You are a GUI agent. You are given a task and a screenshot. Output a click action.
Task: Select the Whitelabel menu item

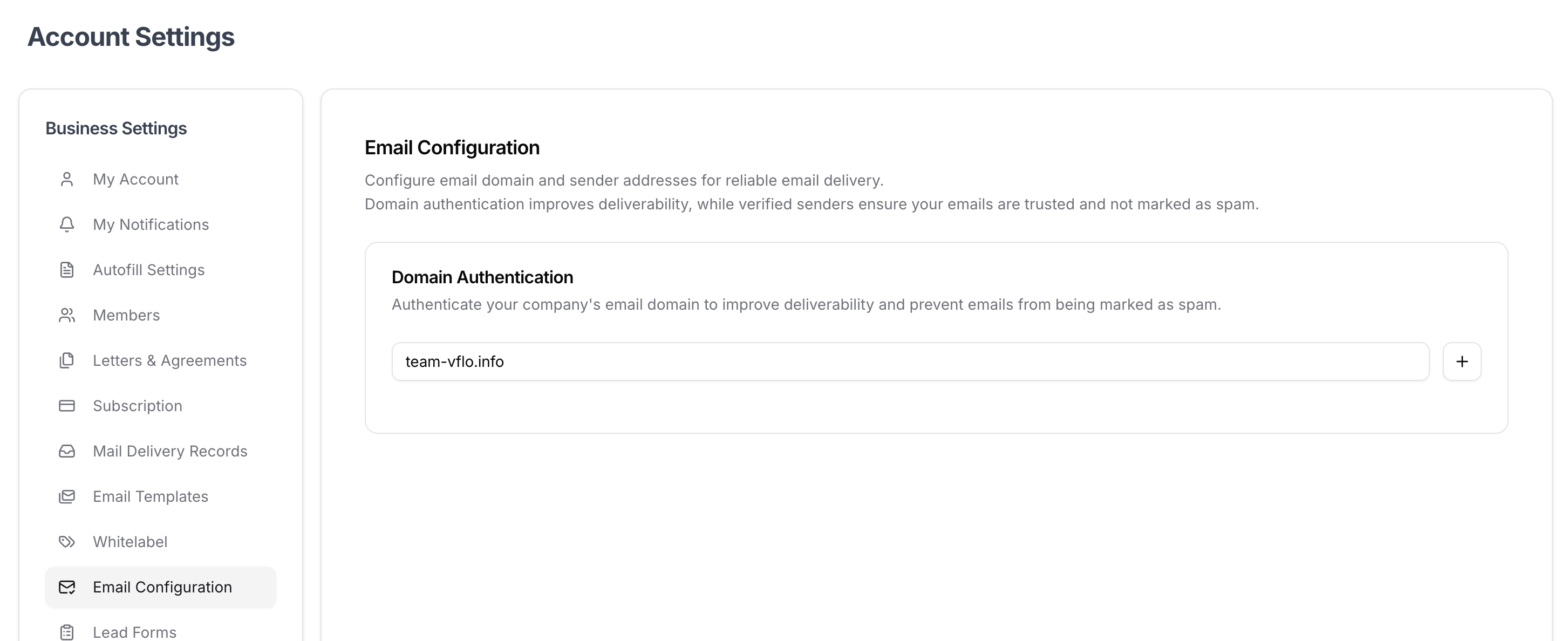tap(130, 542)
